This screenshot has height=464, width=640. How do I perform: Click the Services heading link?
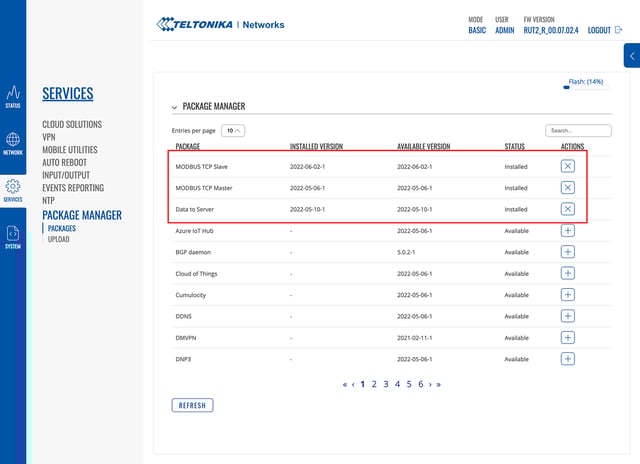click(x=68, y=93)
